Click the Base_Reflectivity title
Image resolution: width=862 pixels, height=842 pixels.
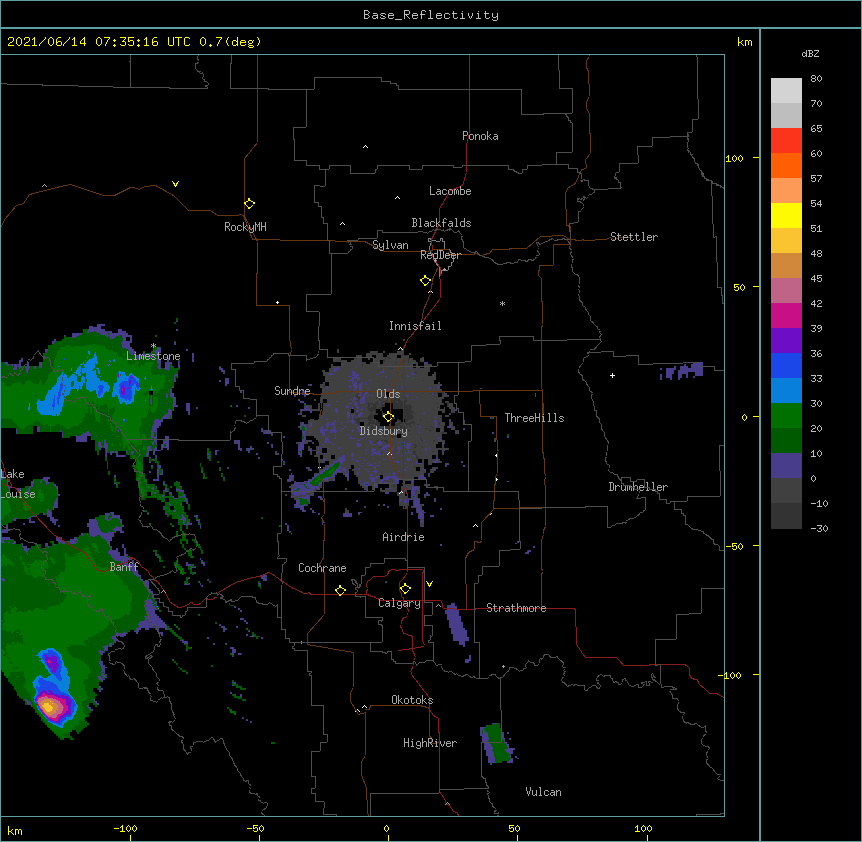(x=431, y=15)
